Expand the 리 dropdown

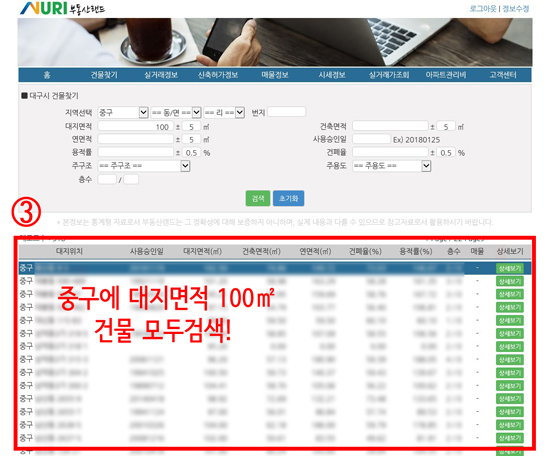click(224, 113)
